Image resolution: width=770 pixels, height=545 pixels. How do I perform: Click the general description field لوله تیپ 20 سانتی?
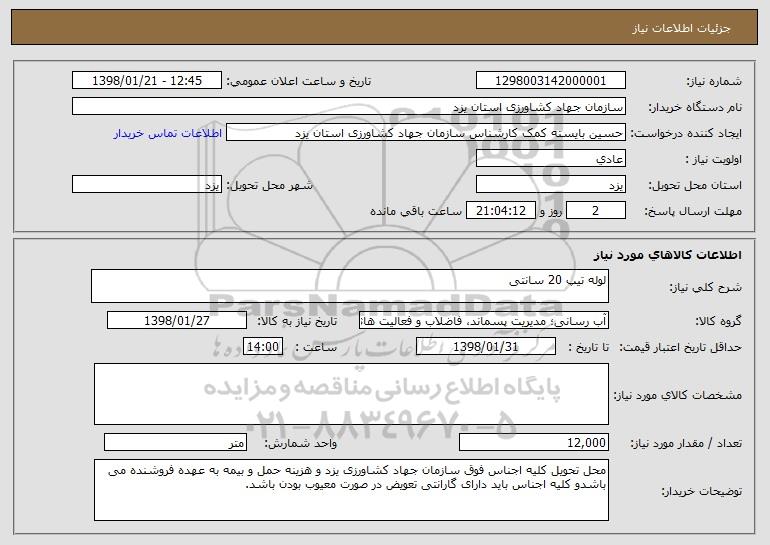350,286
